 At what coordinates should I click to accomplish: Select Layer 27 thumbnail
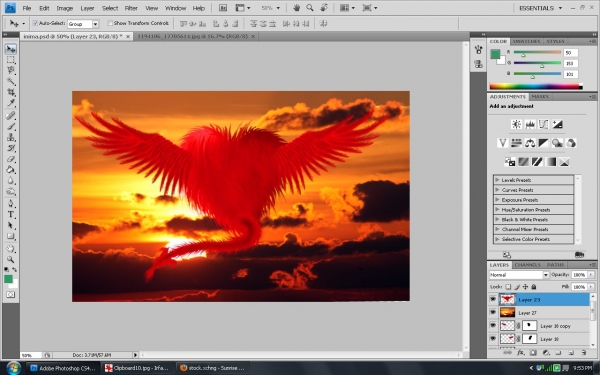tap(507, 313)
